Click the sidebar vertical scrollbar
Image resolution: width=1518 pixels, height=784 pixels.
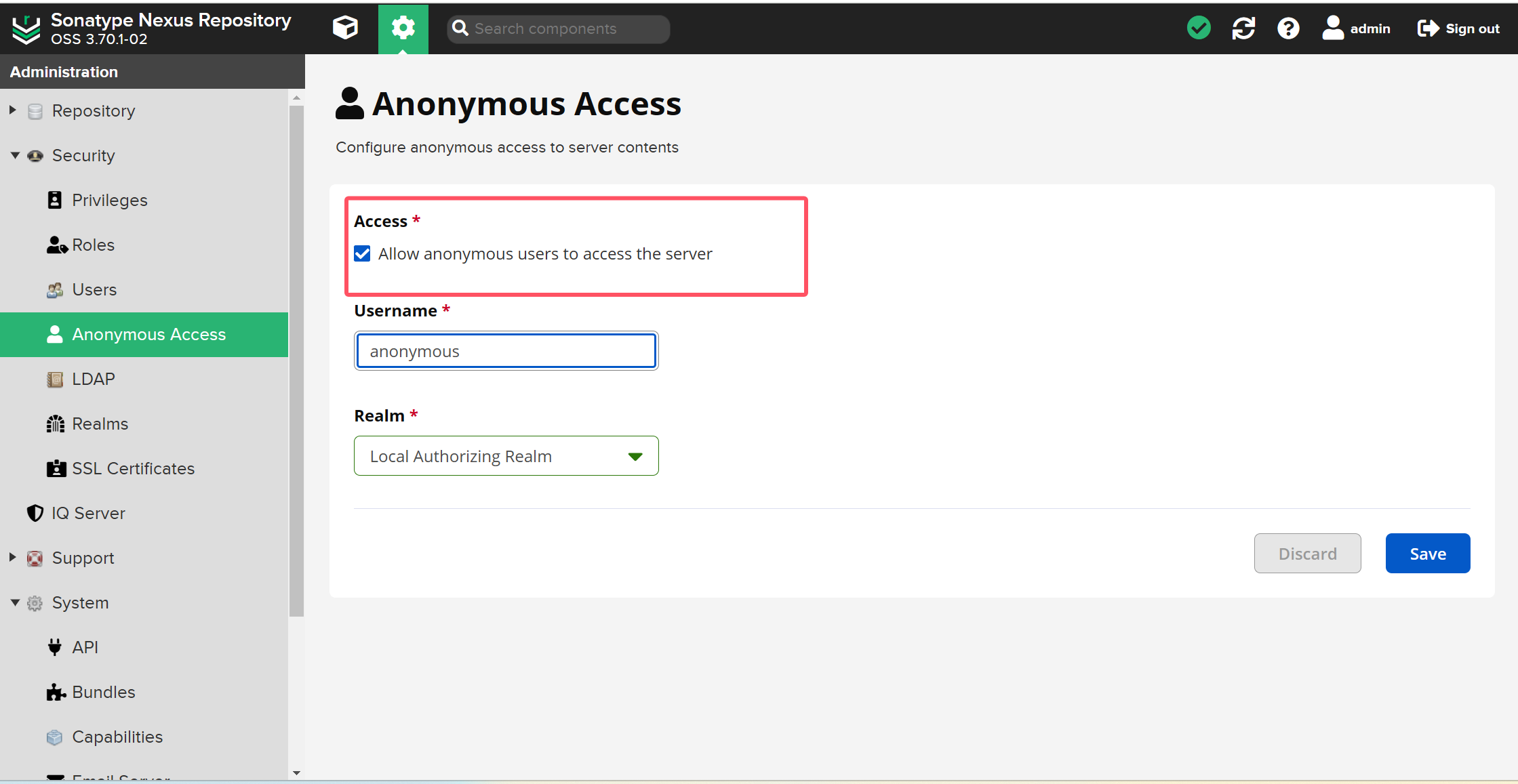[296, 359]
